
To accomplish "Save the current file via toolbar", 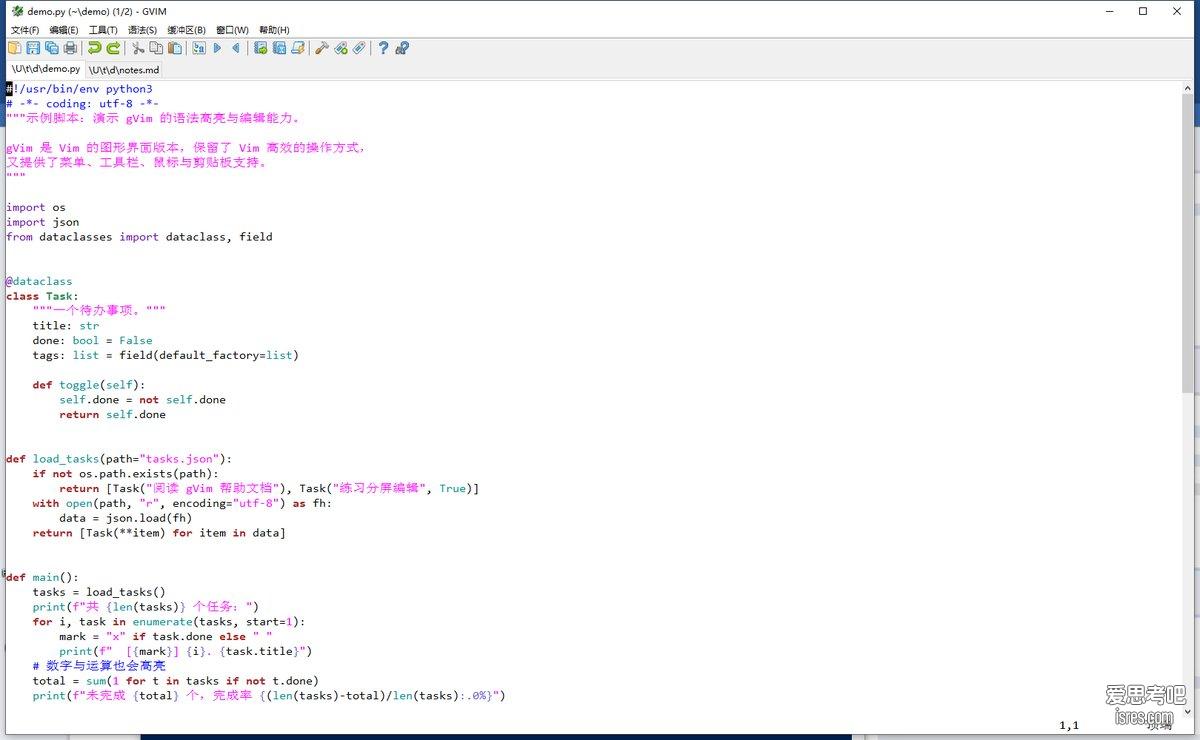I will coord(33,48).
